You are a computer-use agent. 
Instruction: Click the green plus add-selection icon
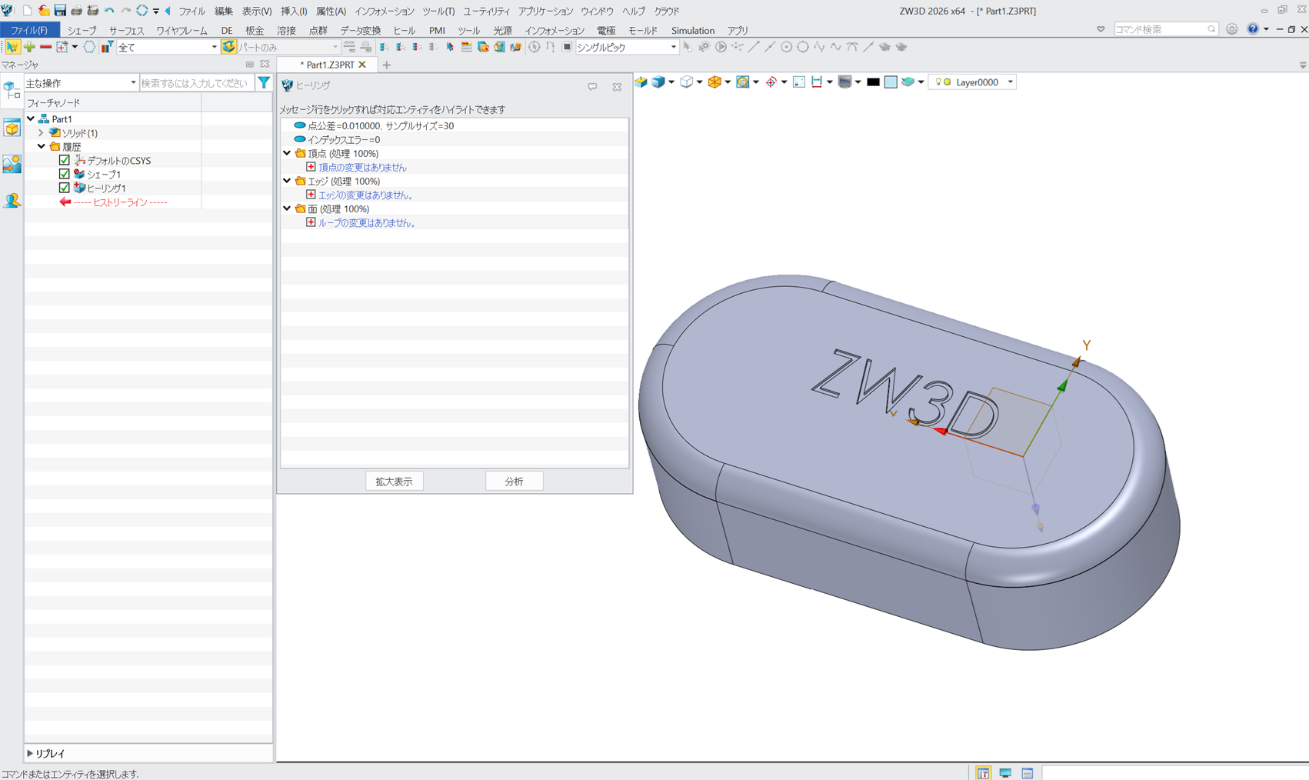click(29, 47)
